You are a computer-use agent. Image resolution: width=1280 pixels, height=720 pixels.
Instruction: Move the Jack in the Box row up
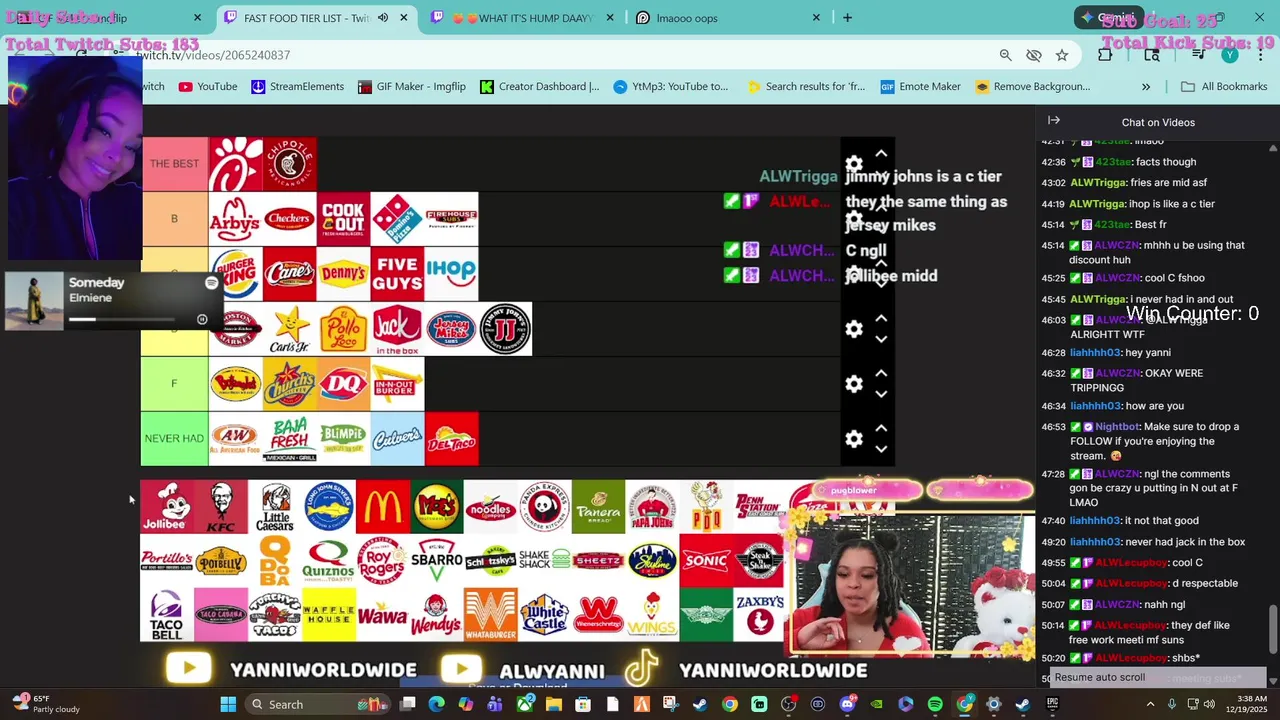coord(881,318)
